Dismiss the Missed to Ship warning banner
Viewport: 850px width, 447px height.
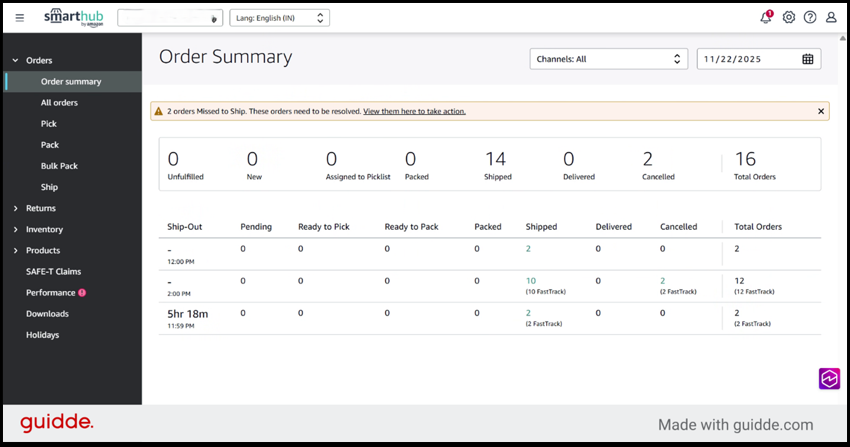[x=821, y=111]
